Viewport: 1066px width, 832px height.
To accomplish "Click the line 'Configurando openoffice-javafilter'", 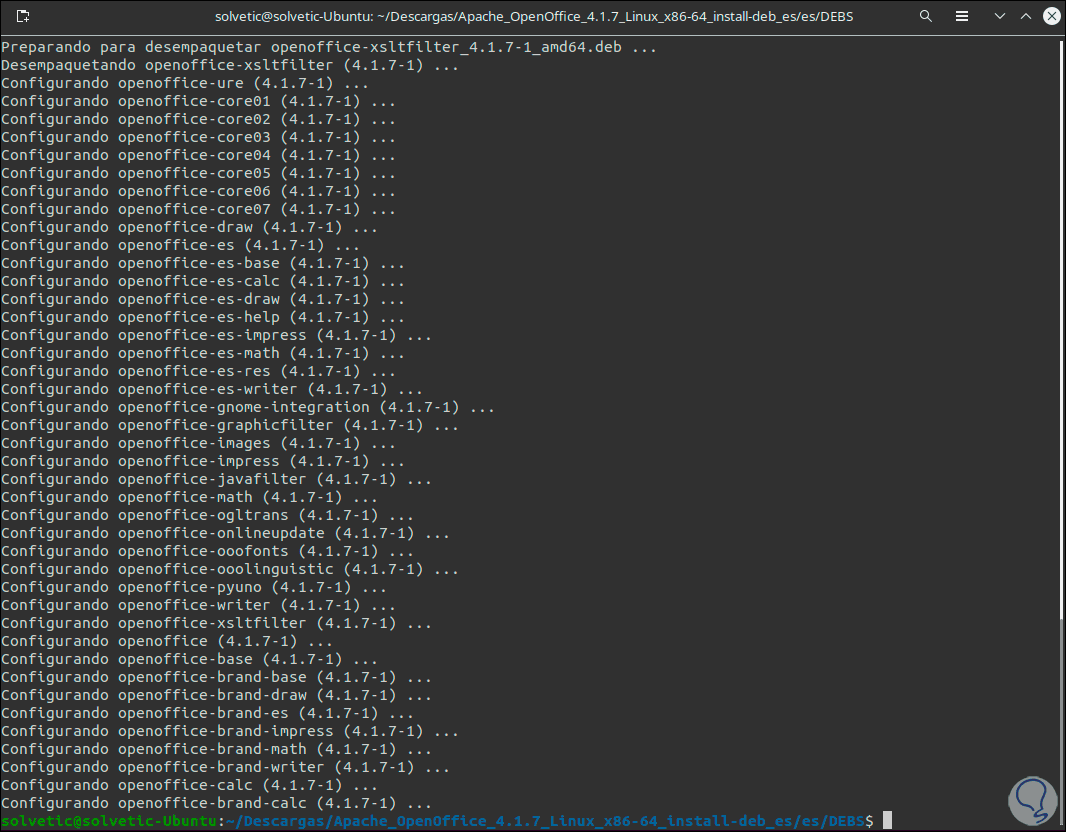I will point(216,479).
